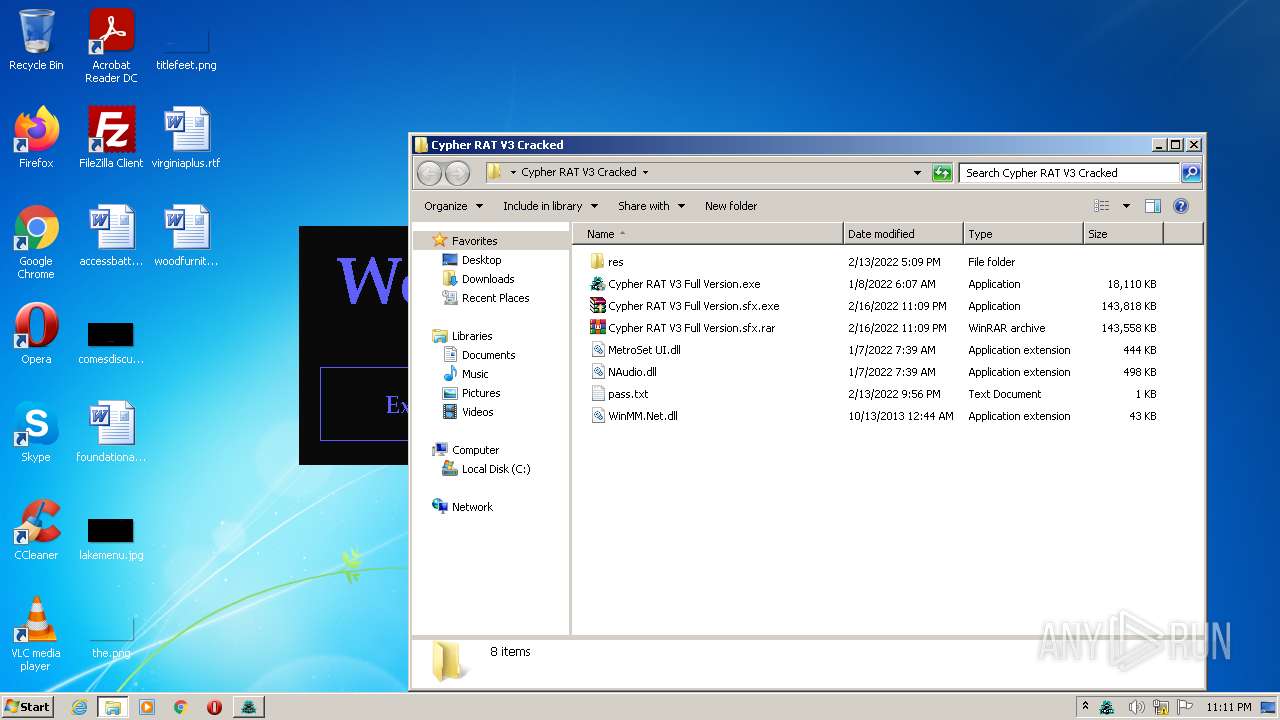Click the search magnifier icon
This screenshot has height=720, width=1280.
pyautogui.click(x=1190, y=173)
